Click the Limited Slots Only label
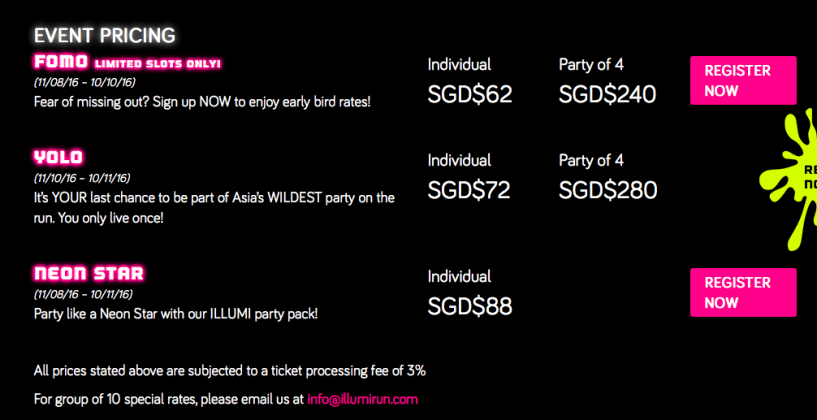The width and height of the screenshot is (817, 420). 158,65
